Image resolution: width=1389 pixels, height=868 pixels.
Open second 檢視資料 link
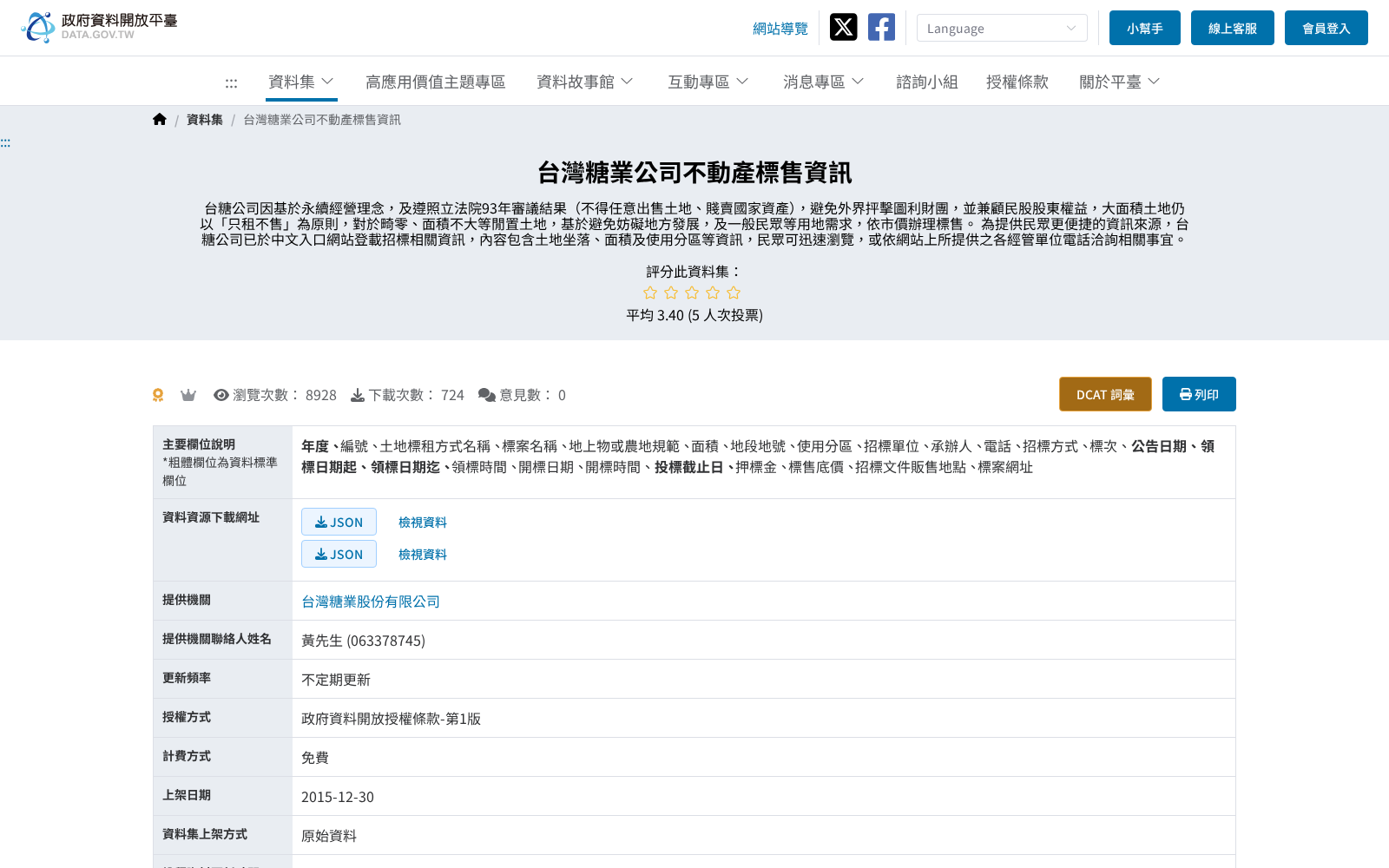pyautogui.click(x=423, y=554)
